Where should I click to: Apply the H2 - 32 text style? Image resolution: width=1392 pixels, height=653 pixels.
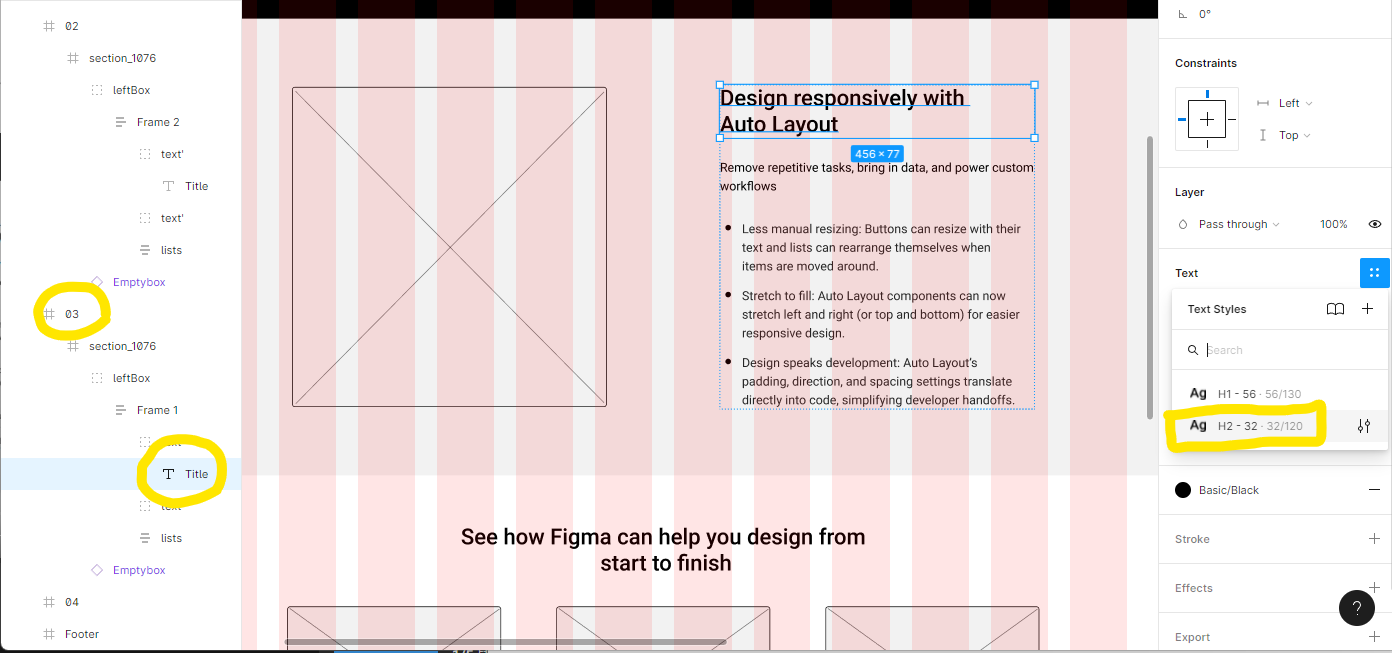point(1281,426)
